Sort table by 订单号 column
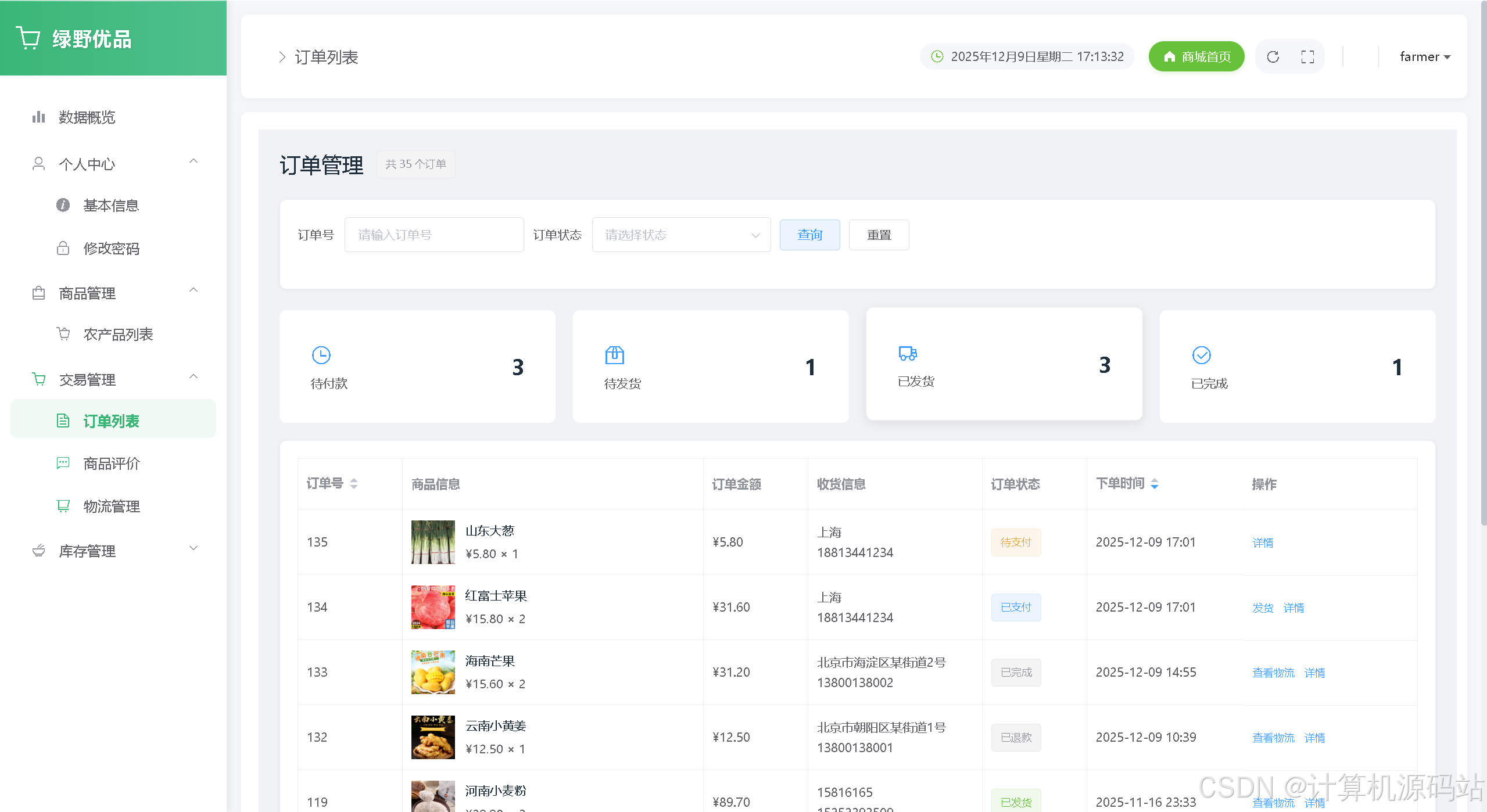 [353, 483]
